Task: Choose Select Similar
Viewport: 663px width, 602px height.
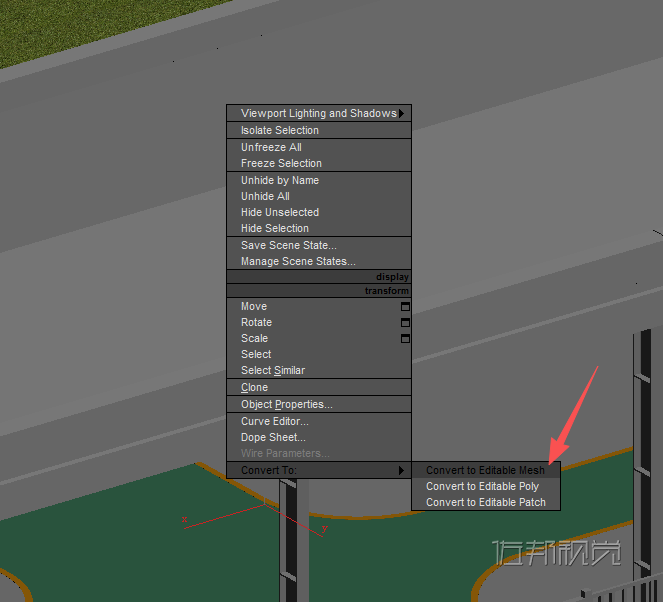Action: 319,370
